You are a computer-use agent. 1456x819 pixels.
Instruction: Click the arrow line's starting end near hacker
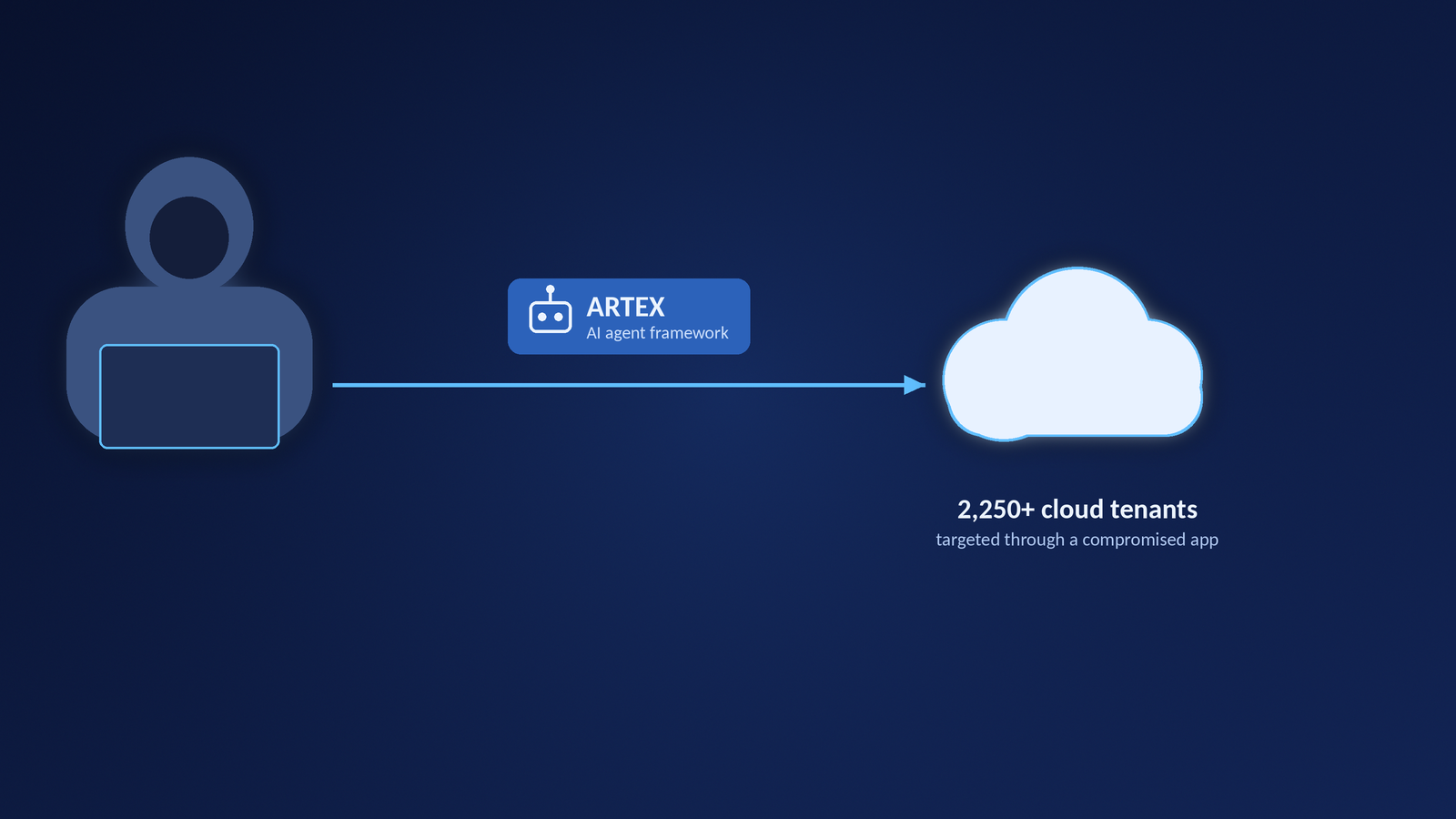tap(335, 385)
